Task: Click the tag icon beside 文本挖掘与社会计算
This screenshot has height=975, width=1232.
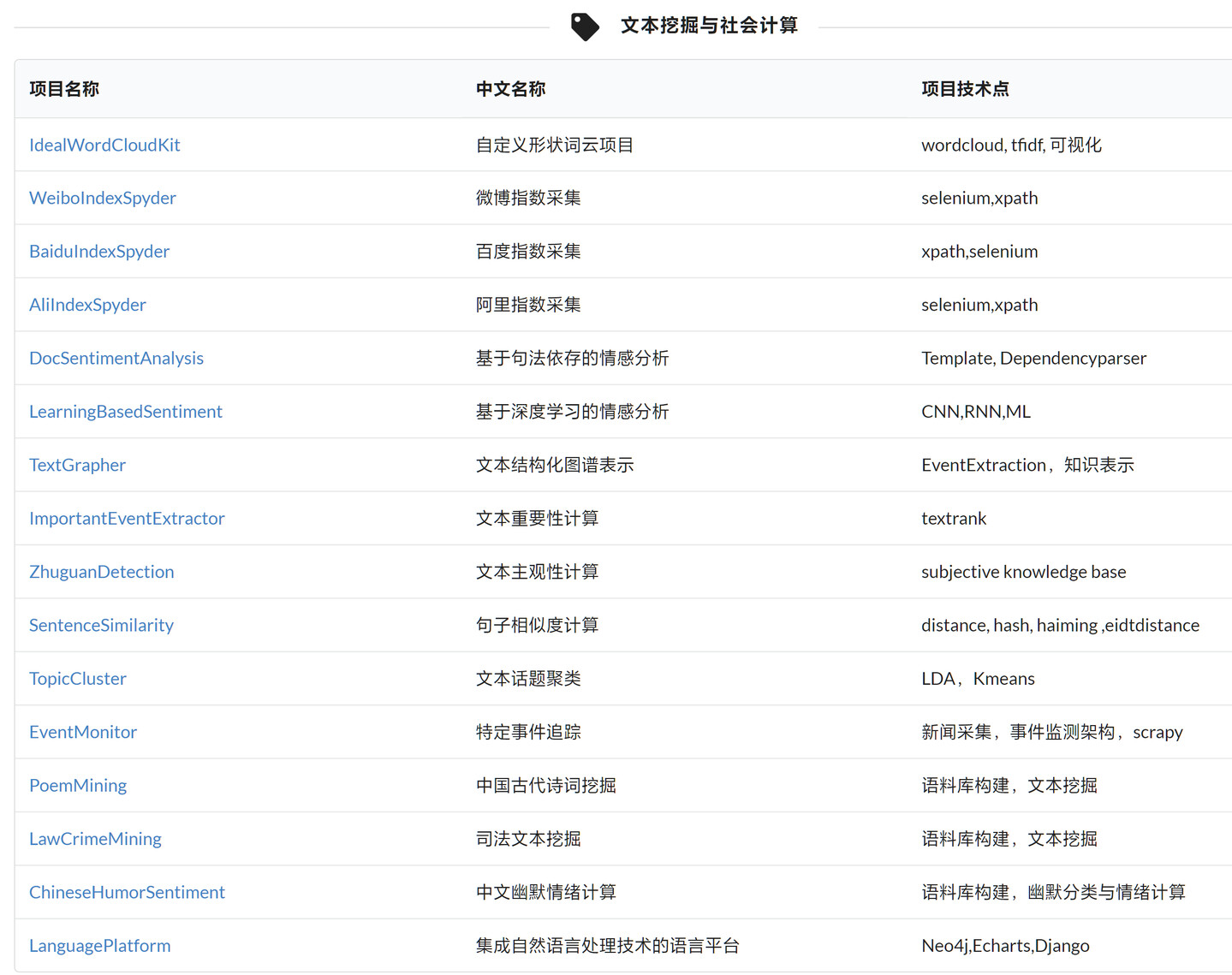Action: coord(585,27)
